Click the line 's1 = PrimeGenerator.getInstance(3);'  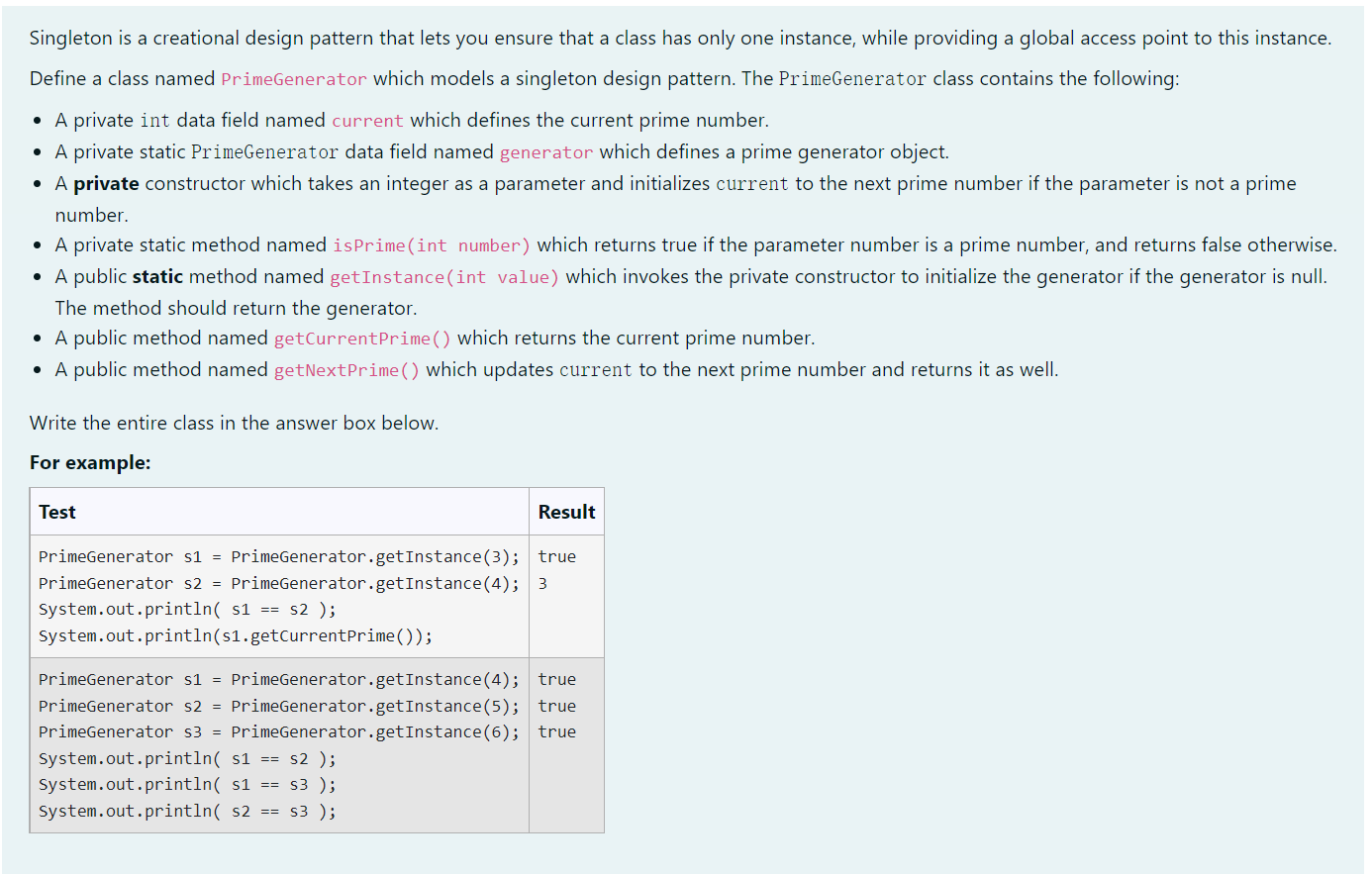point(279,556)
